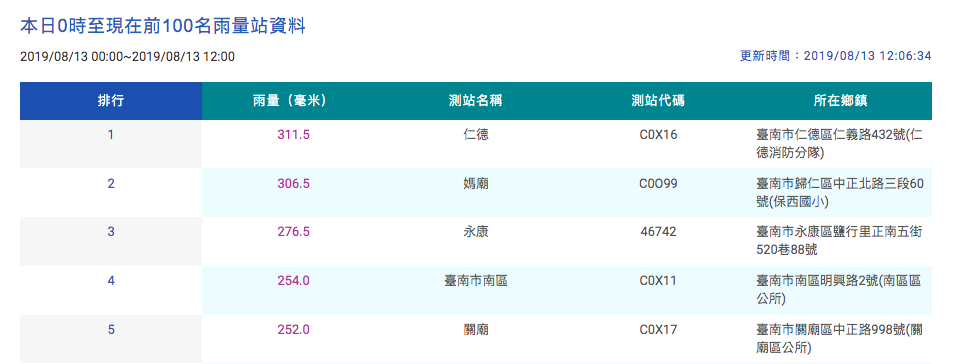956x364 pixels.
Task: Select rainfall value 254.0
Action: (293, 281)
